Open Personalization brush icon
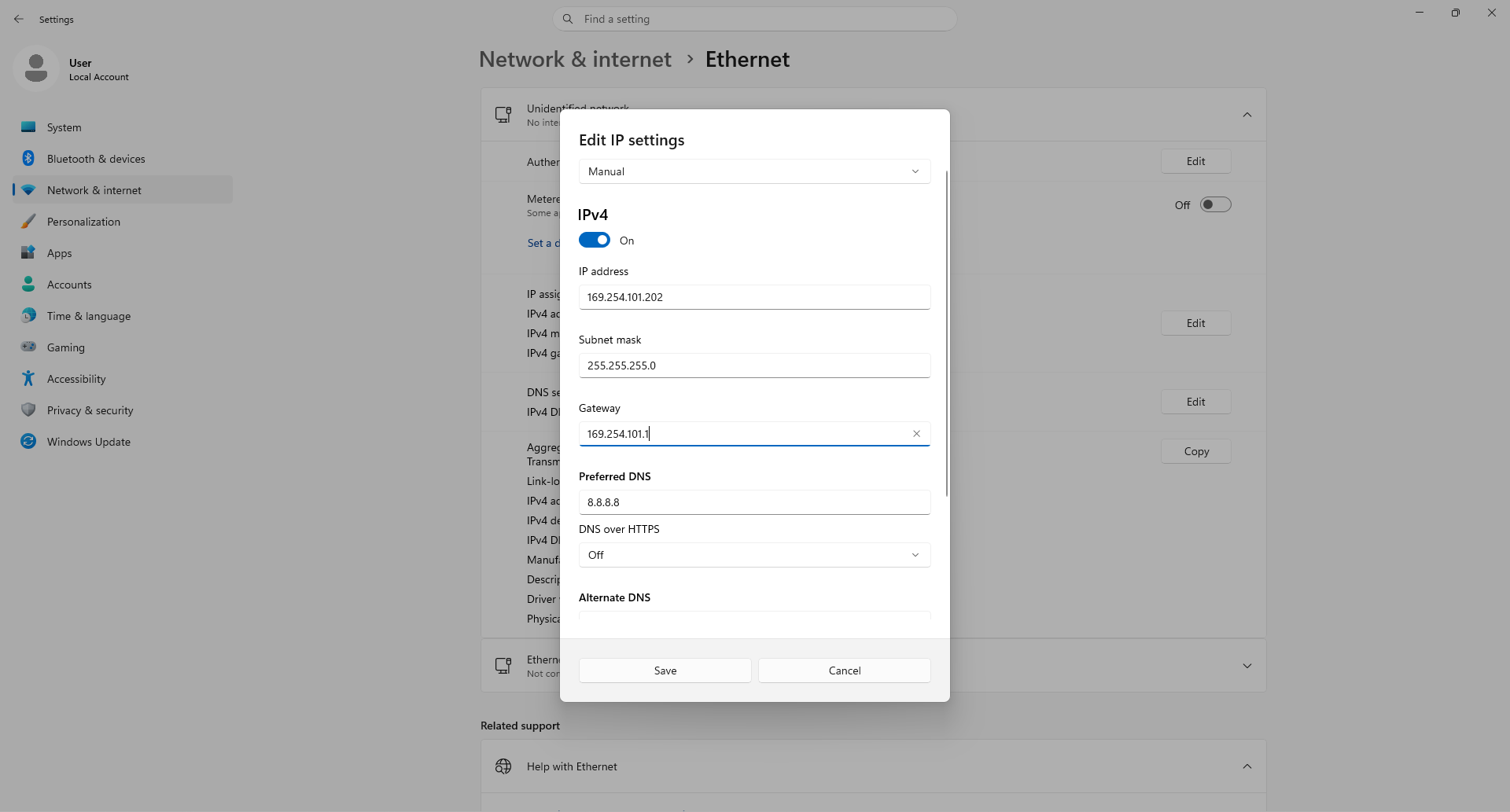 [28, 221]
